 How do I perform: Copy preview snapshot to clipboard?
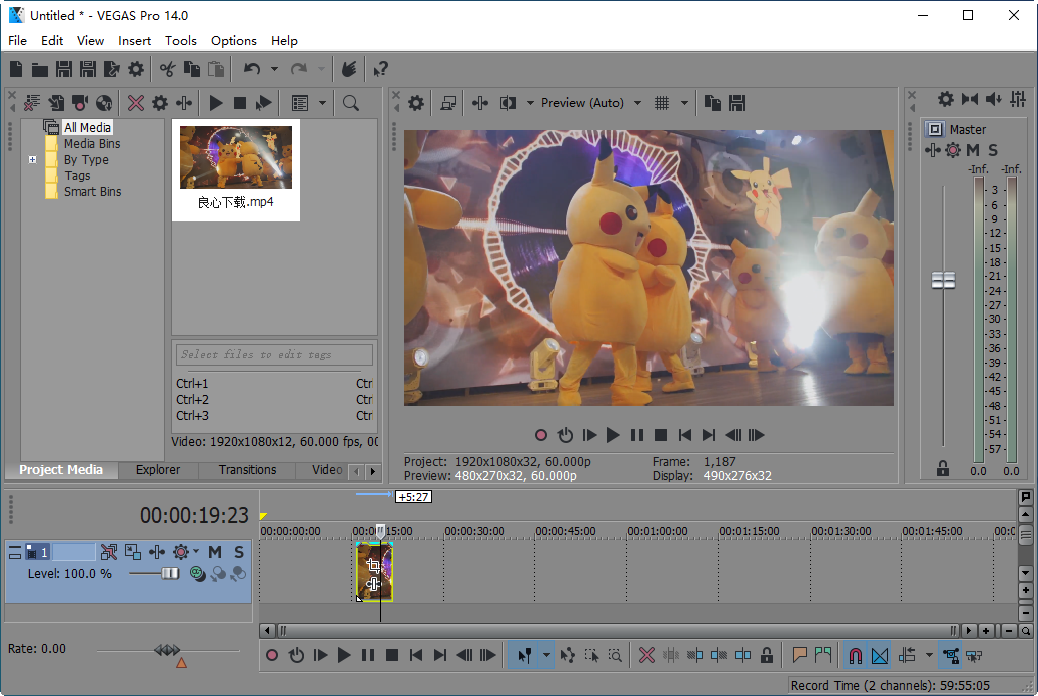point(712,103)
